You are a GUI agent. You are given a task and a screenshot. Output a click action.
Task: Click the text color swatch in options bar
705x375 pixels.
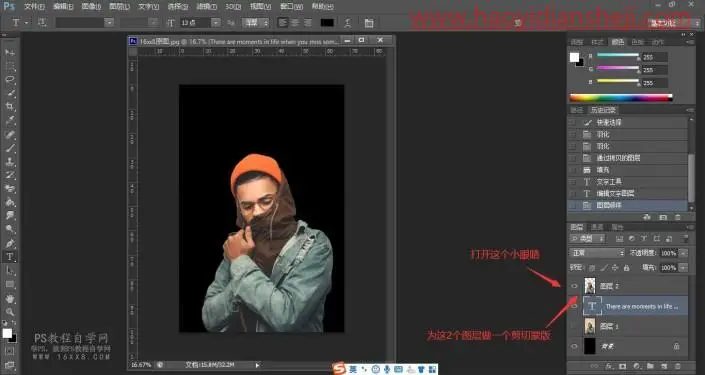tap(327, 22)
